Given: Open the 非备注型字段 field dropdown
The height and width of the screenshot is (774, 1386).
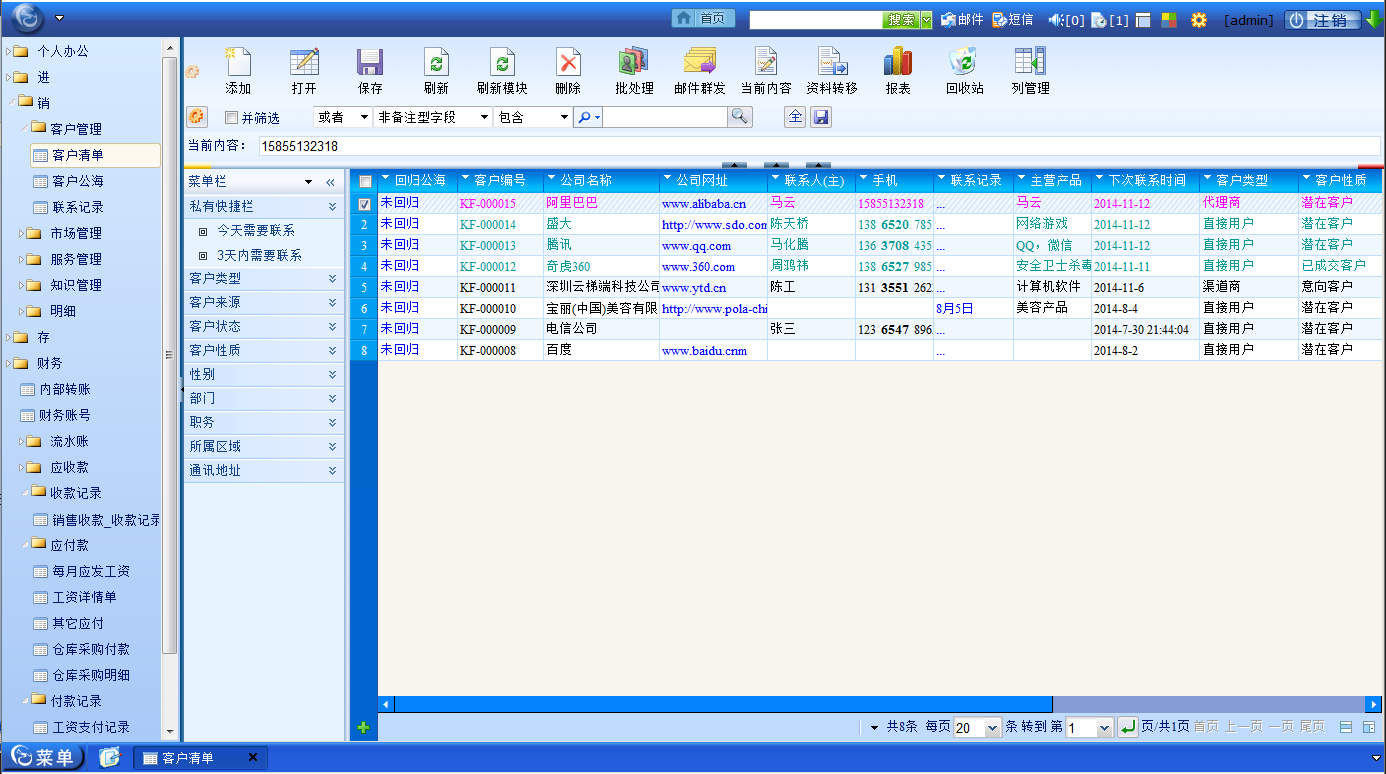Looking at the screenshot, I should tap(433, 117).
